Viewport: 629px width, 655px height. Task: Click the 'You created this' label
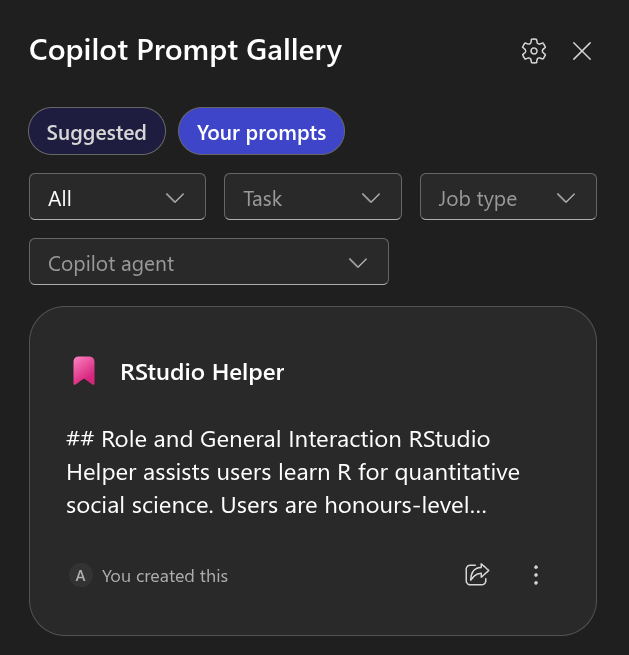pyautogui.click(x=165, y=576)
